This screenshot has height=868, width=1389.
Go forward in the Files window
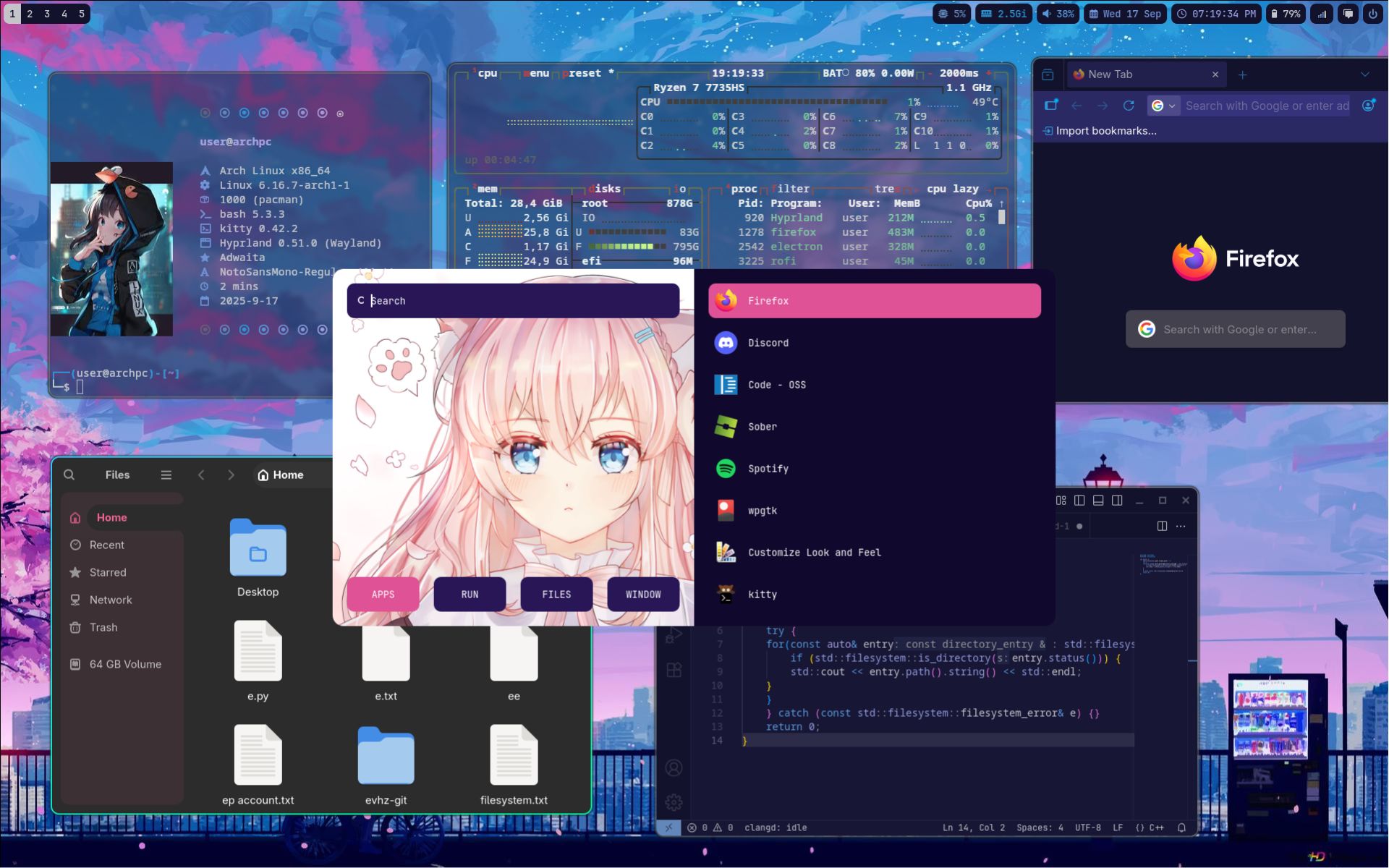tap(231, 475)
